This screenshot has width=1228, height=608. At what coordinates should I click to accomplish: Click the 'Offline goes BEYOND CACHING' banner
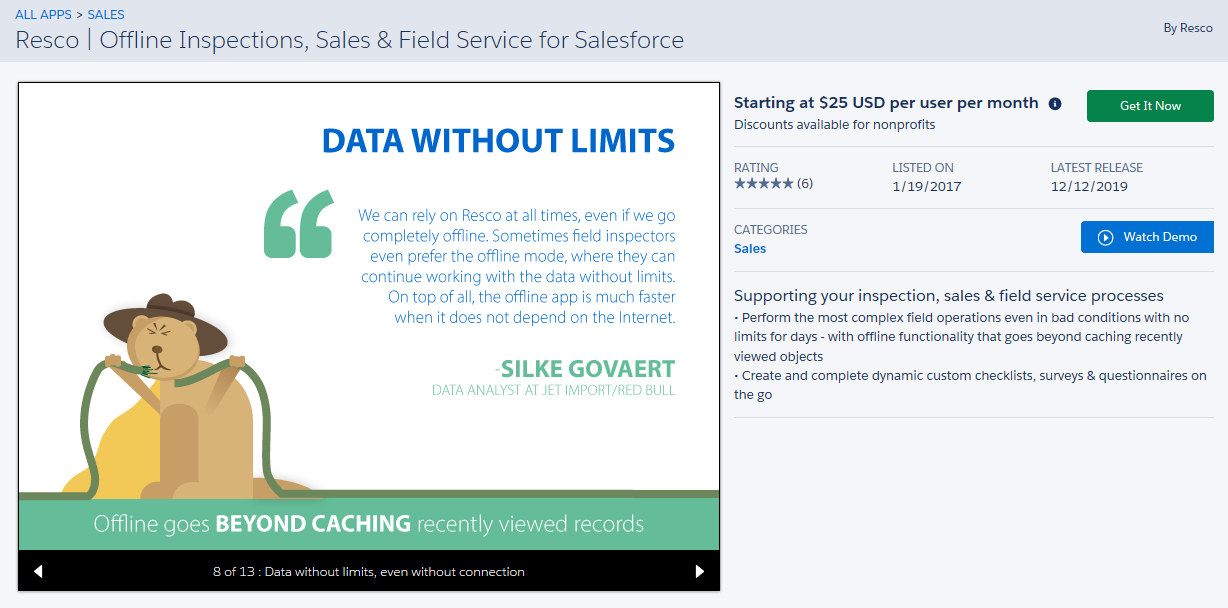pos(368,524)
